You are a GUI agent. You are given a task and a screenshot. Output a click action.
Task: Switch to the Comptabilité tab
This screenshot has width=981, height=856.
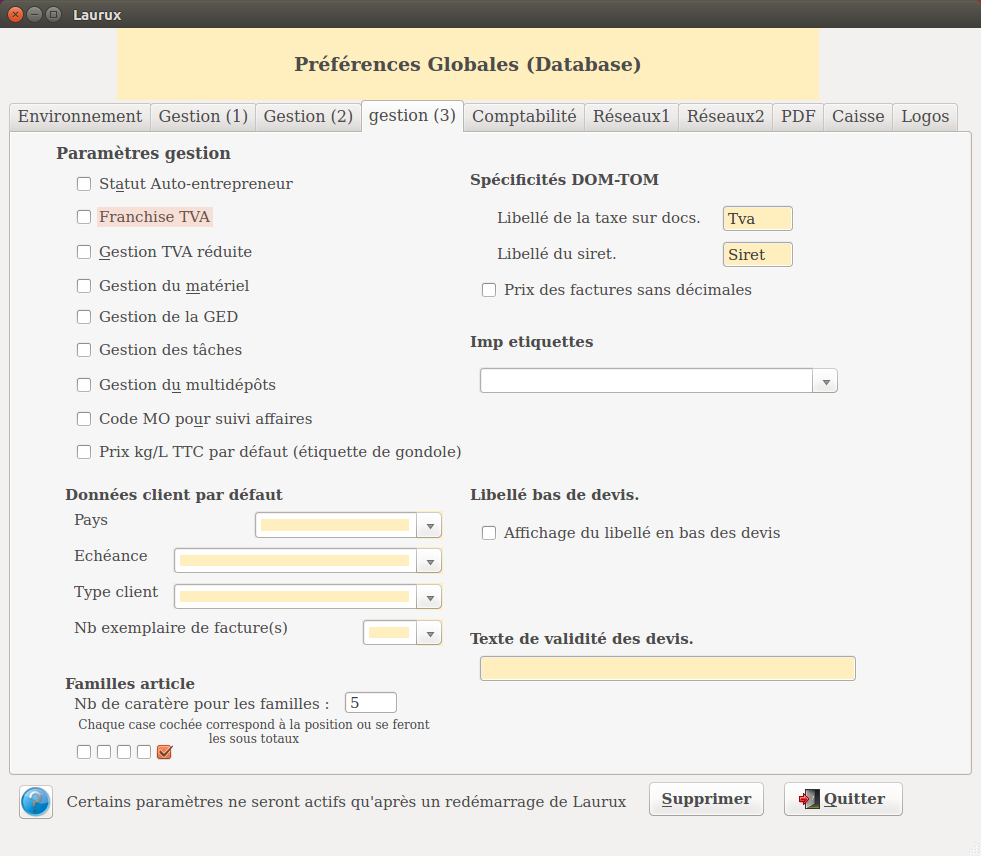click(524, 117)
